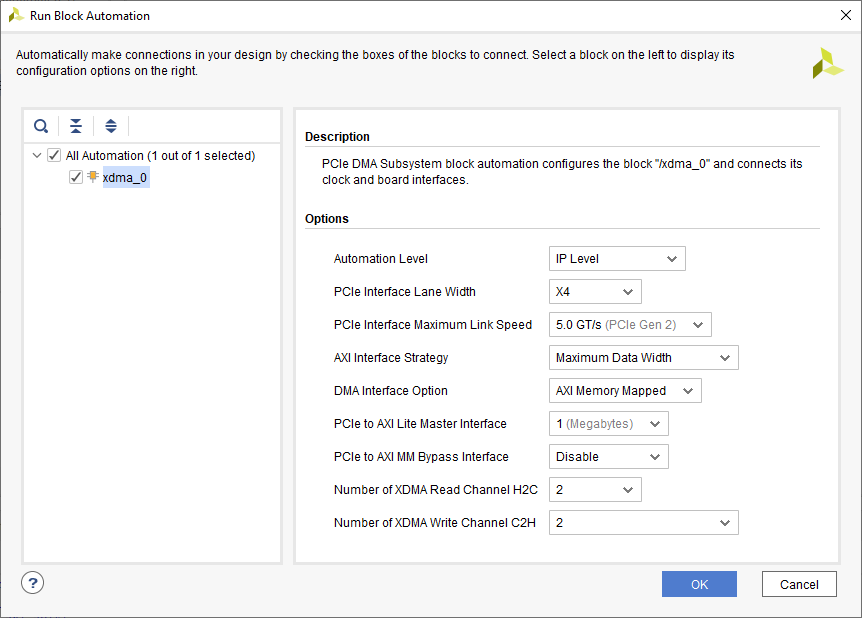
Task: Toggle the All Automation checkbox
Action: [54, 156]
